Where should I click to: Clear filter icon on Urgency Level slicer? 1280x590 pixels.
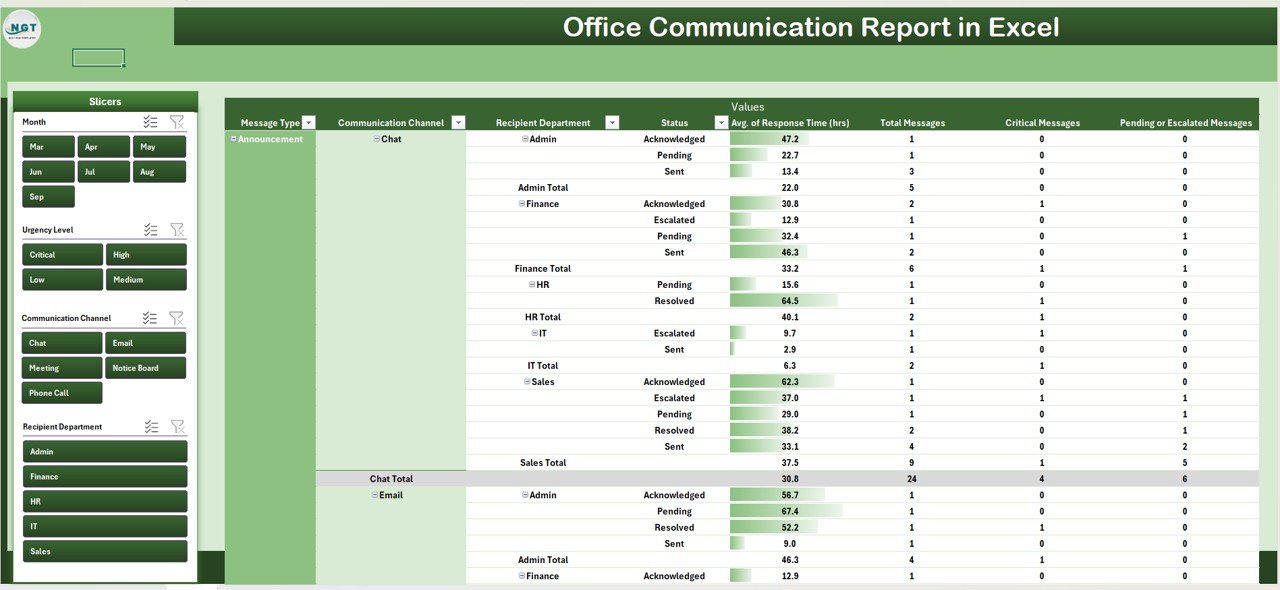coord(176,230)
